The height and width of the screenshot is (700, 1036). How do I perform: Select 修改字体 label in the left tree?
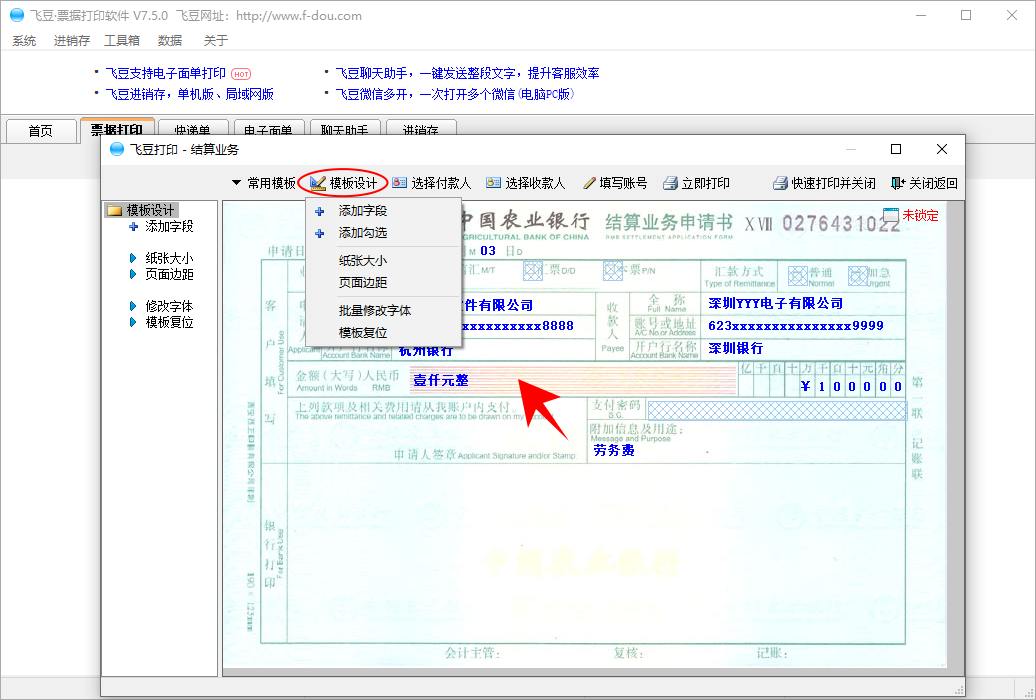click(169, 306)
